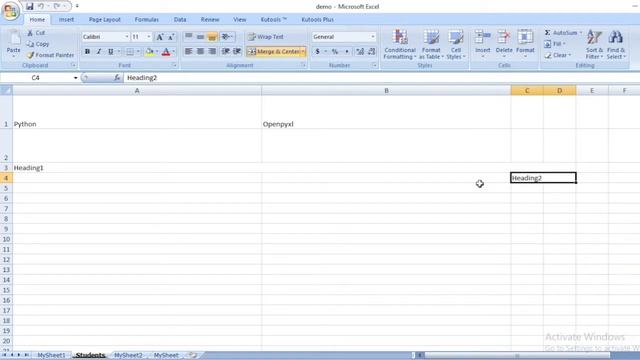The height and width of the screenshot is (360, 640).
Task: Apply yellow fill color to cell
Action: 149,52
